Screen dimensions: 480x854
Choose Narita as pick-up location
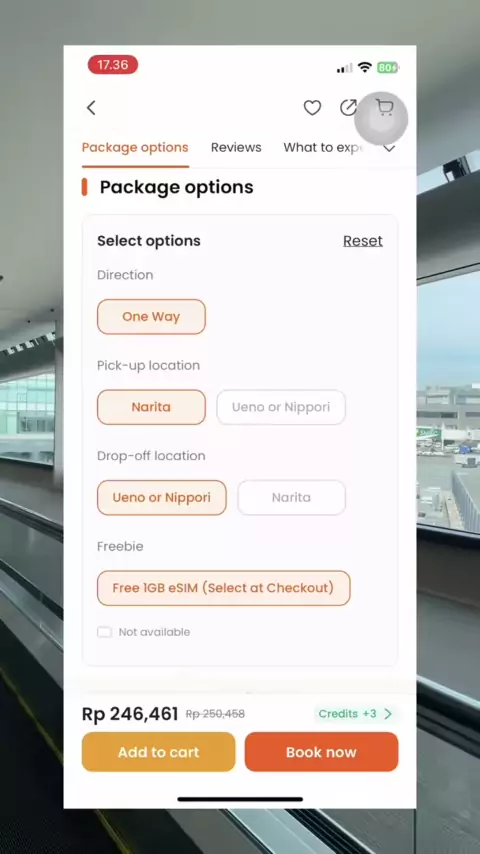tap(151, 407)
